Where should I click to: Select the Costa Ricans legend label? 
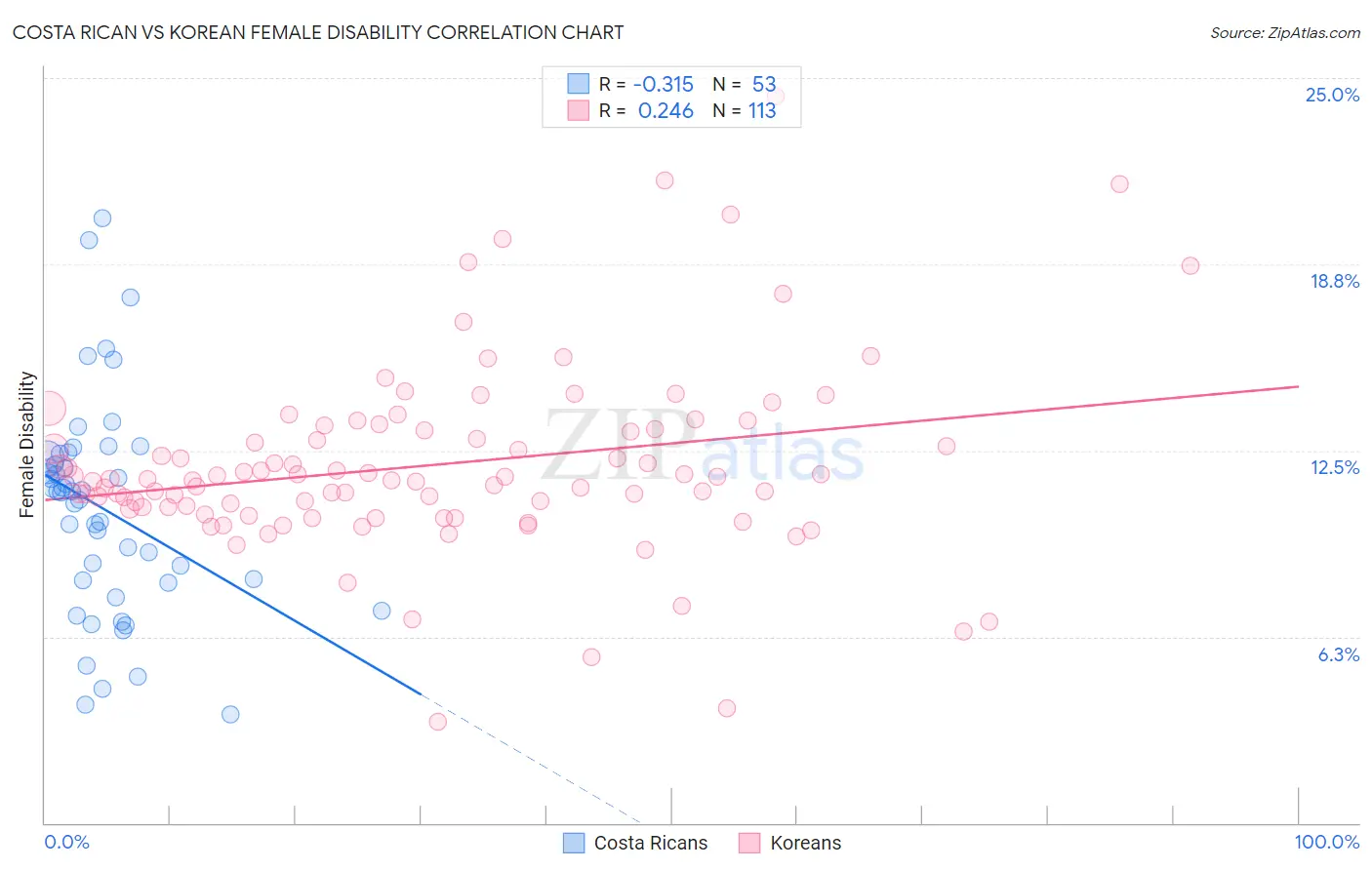(x=651, y=843)
